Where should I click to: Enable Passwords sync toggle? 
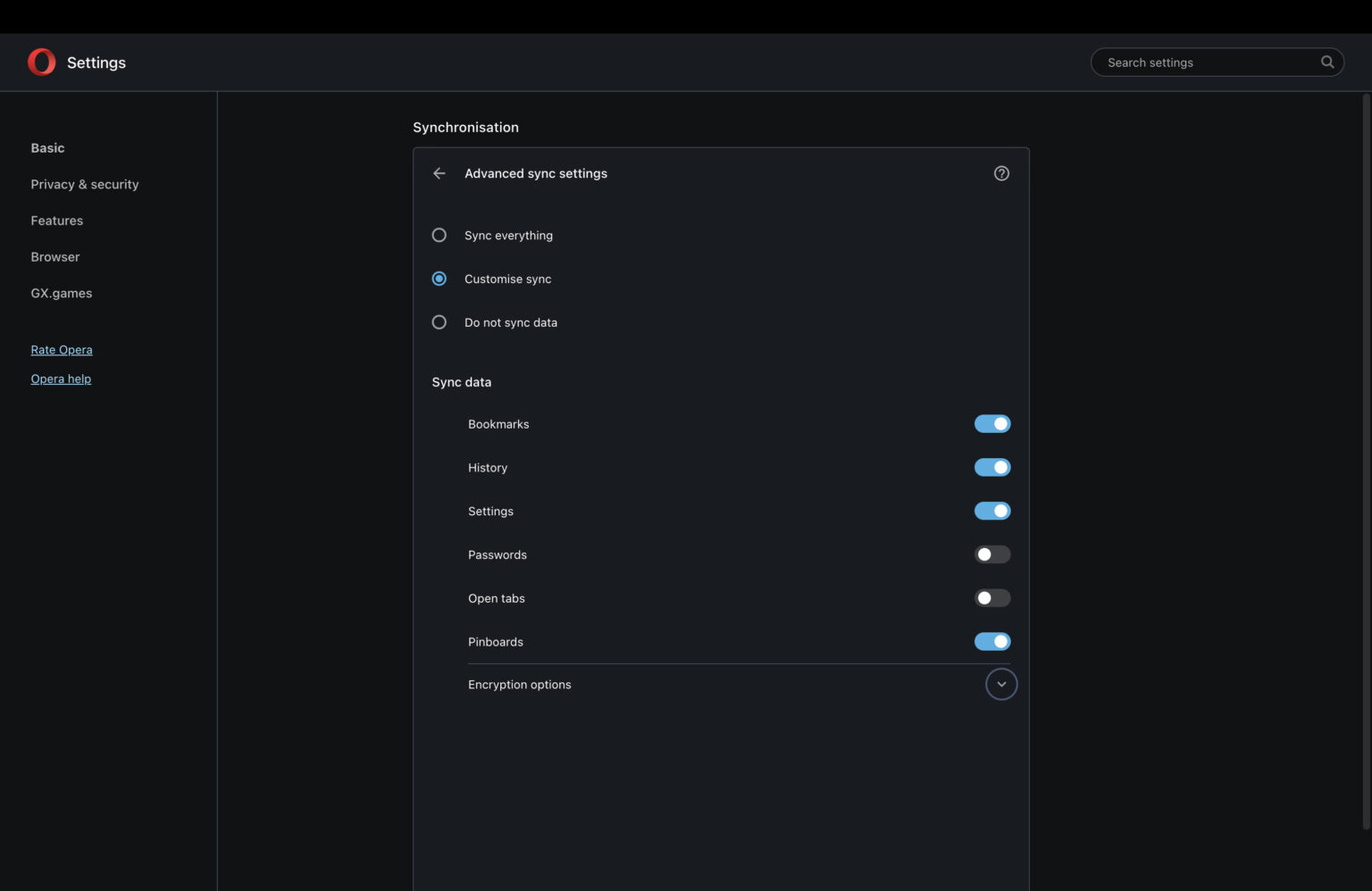(x=991, y=554)
